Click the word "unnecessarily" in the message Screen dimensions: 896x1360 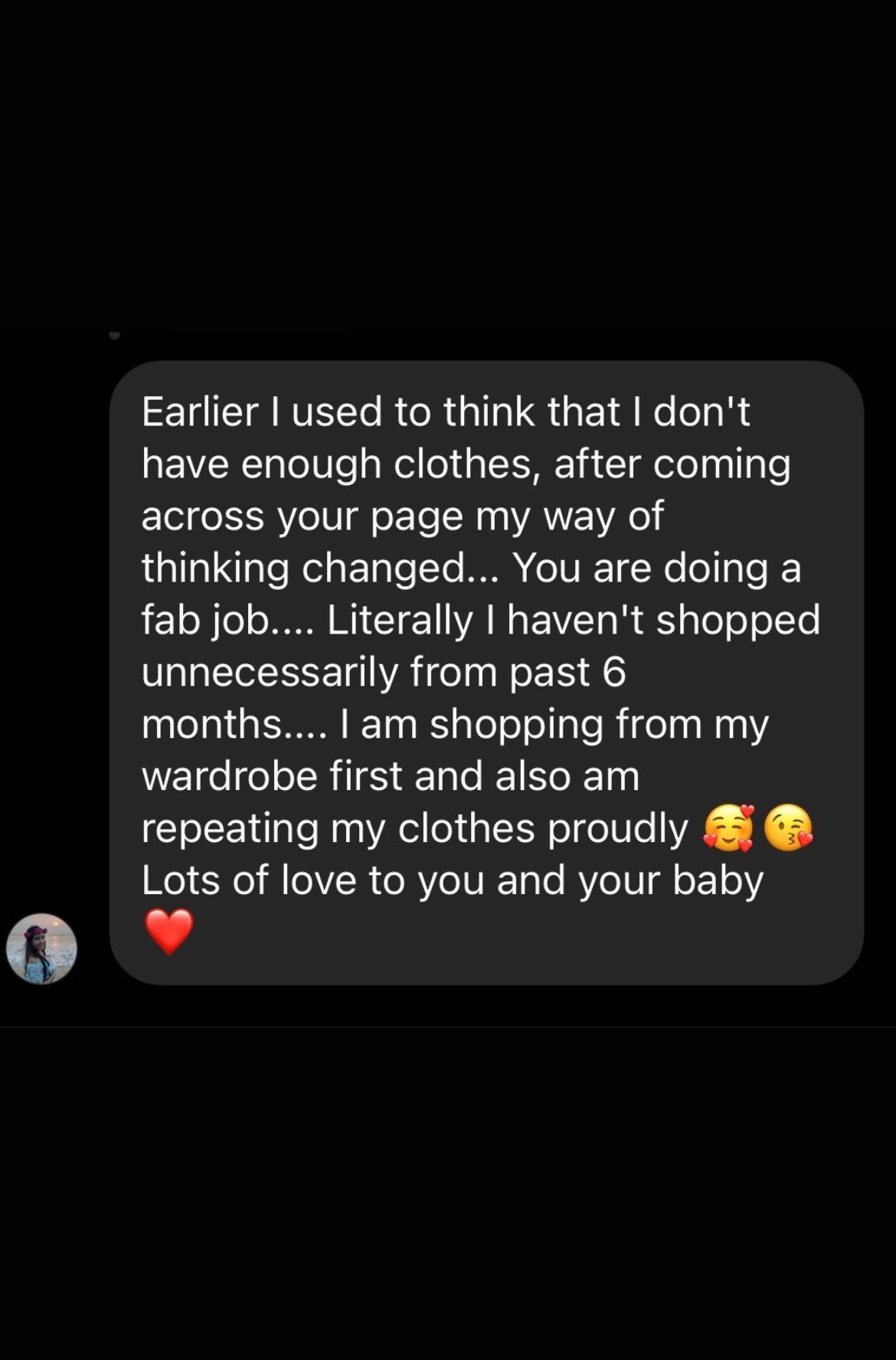270,672
